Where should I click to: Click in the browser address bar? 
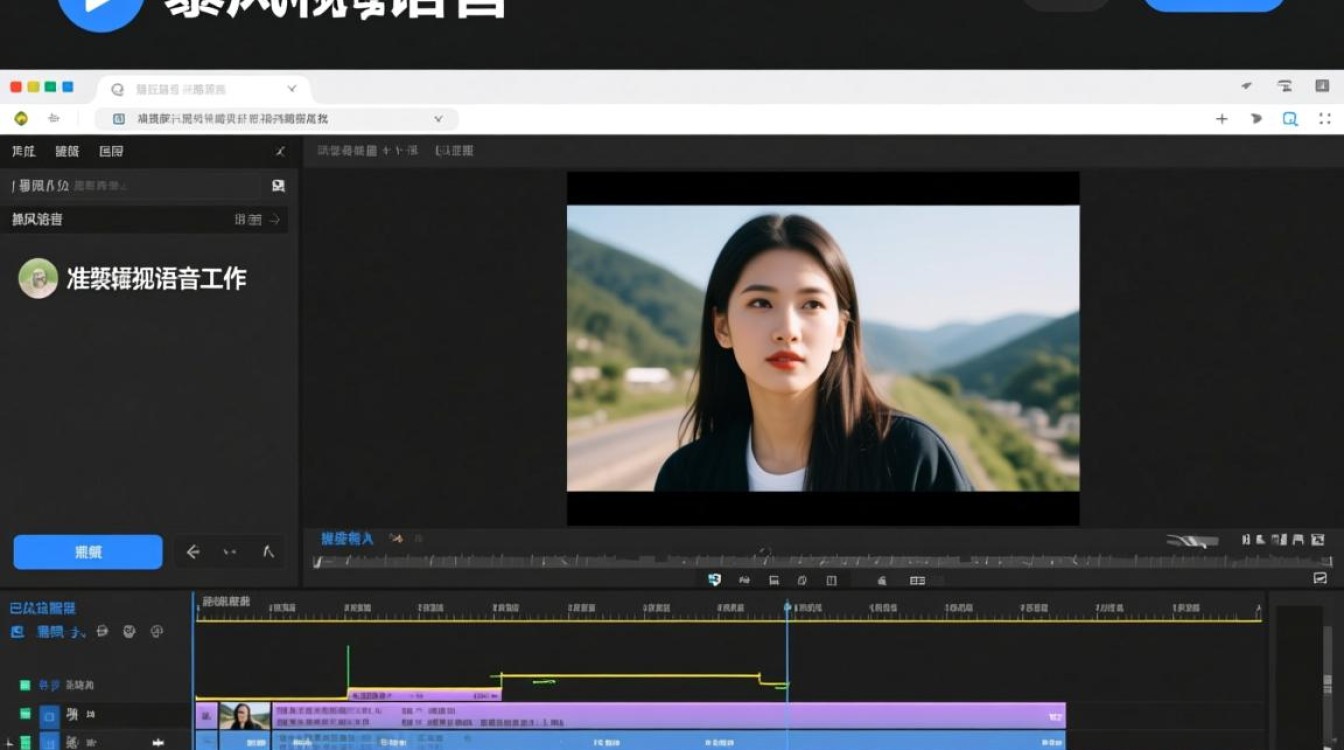pyautogui.click(x=277, y=118)
